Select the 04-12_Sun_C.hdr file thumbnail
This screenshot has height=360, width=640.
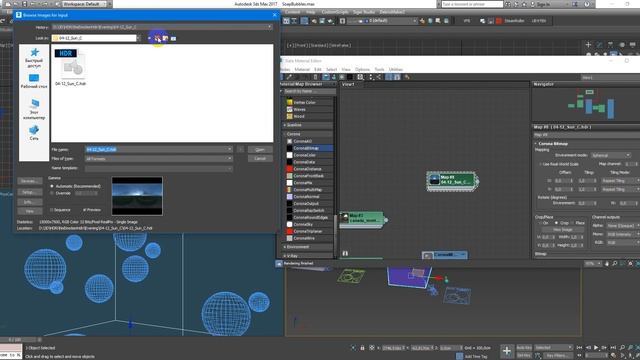click(x=71, y=67)
